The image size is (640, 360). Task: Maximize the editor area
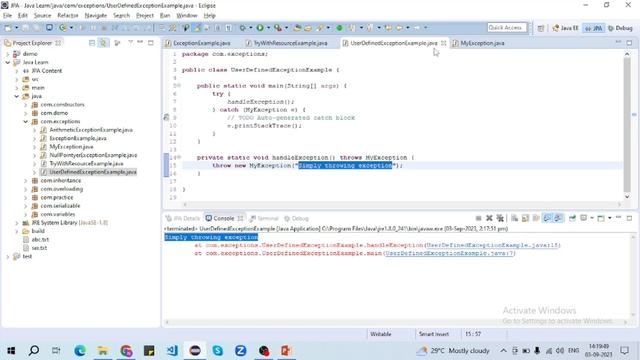pos(629,42)
